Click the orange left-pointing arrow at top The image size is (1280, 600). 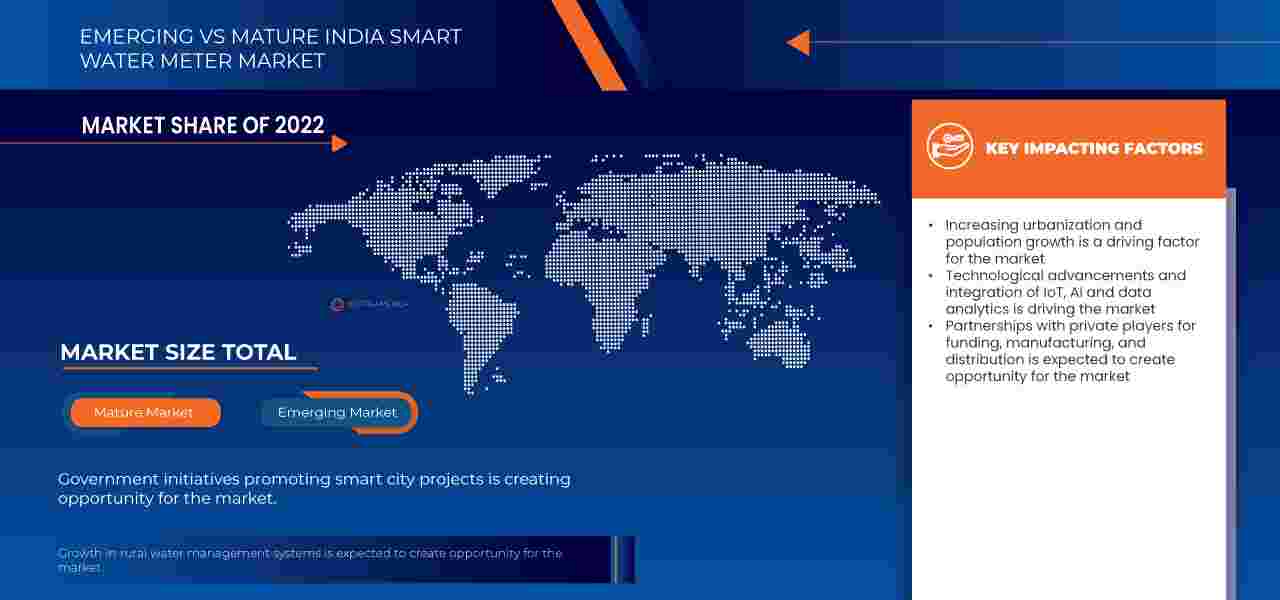[798, 42]
